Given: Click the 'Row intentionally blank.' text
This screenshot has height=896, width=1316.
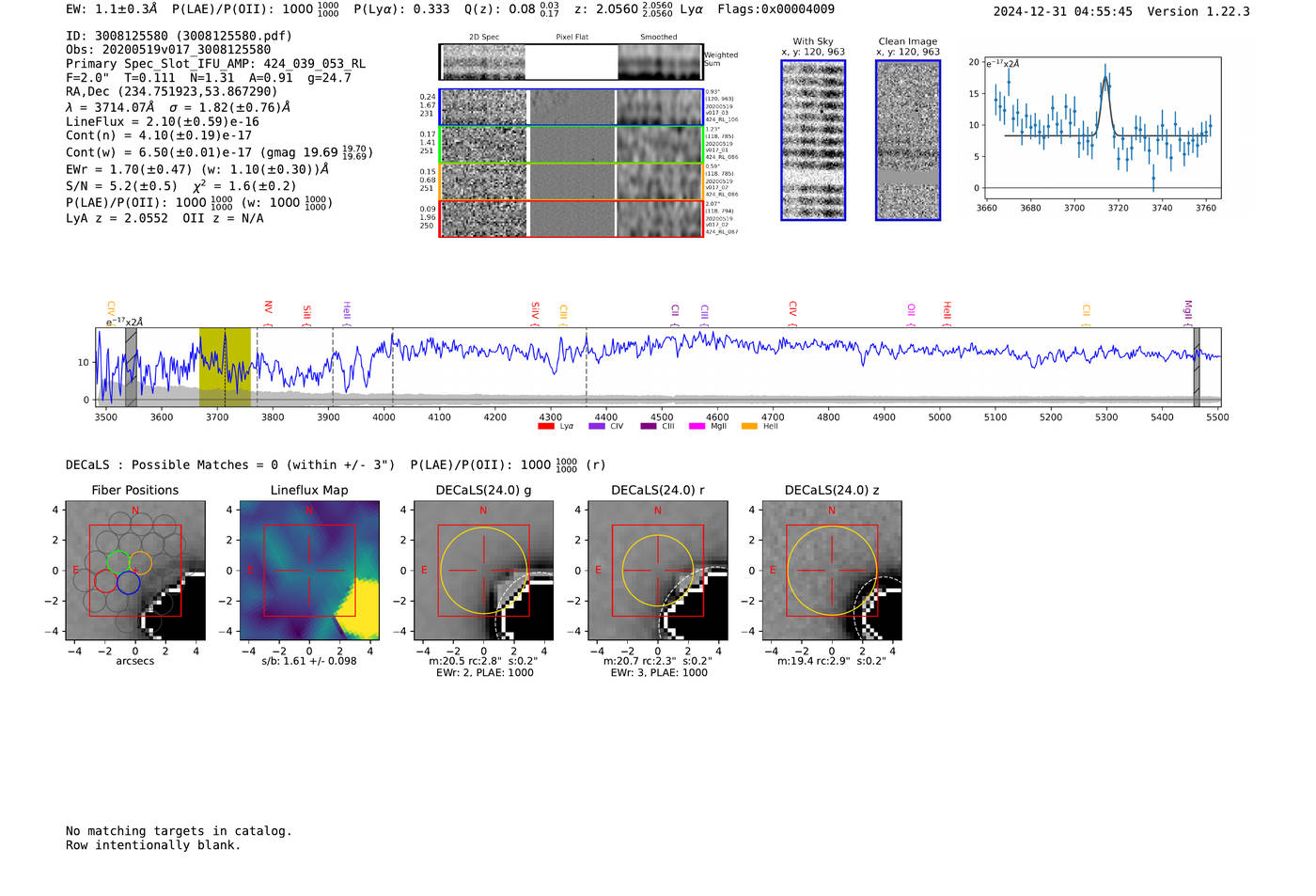Looking at the screenshot, I should coord(153,845).
